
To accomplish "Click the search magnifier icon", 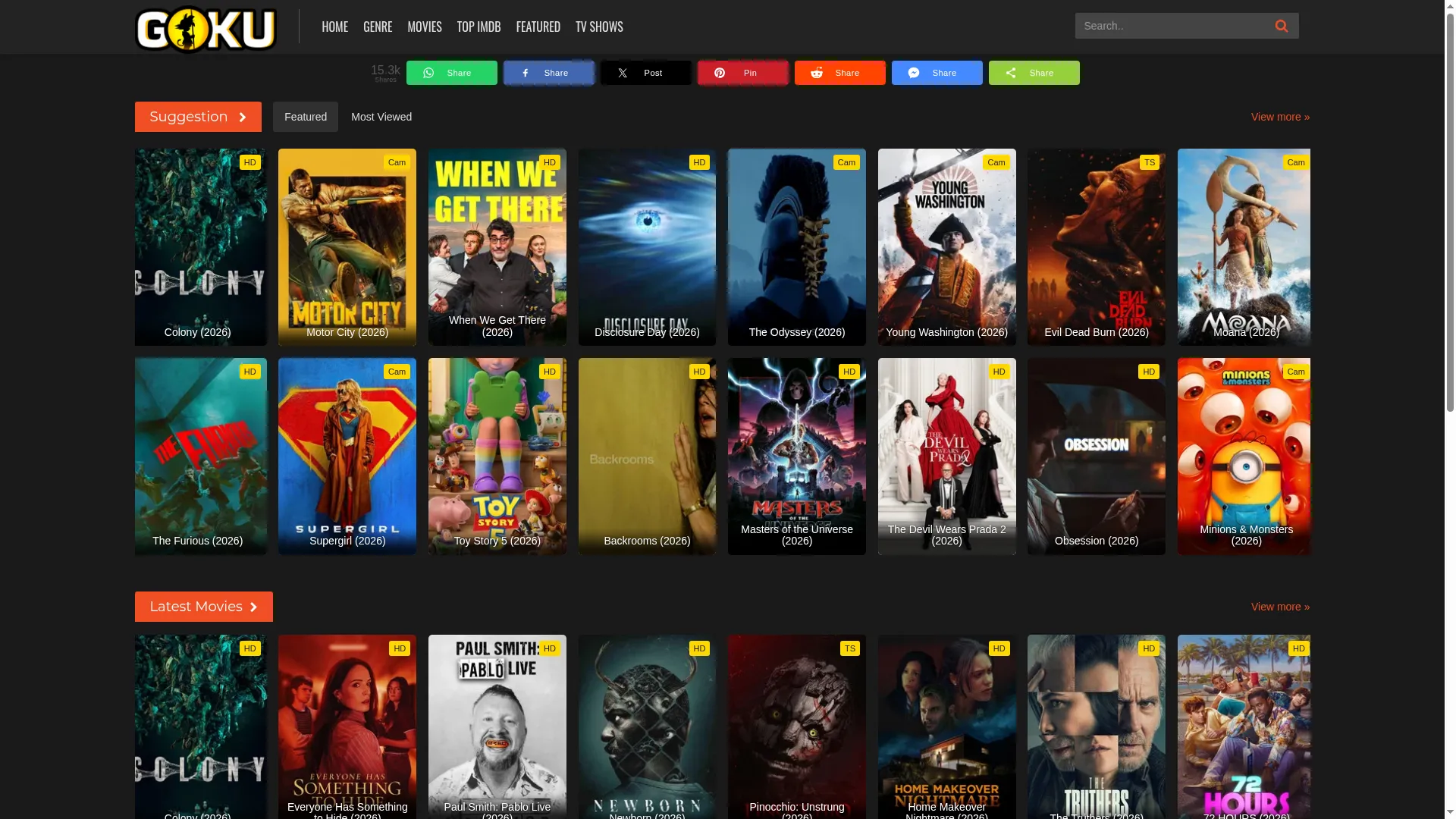I will click(x=1281, y=26).
